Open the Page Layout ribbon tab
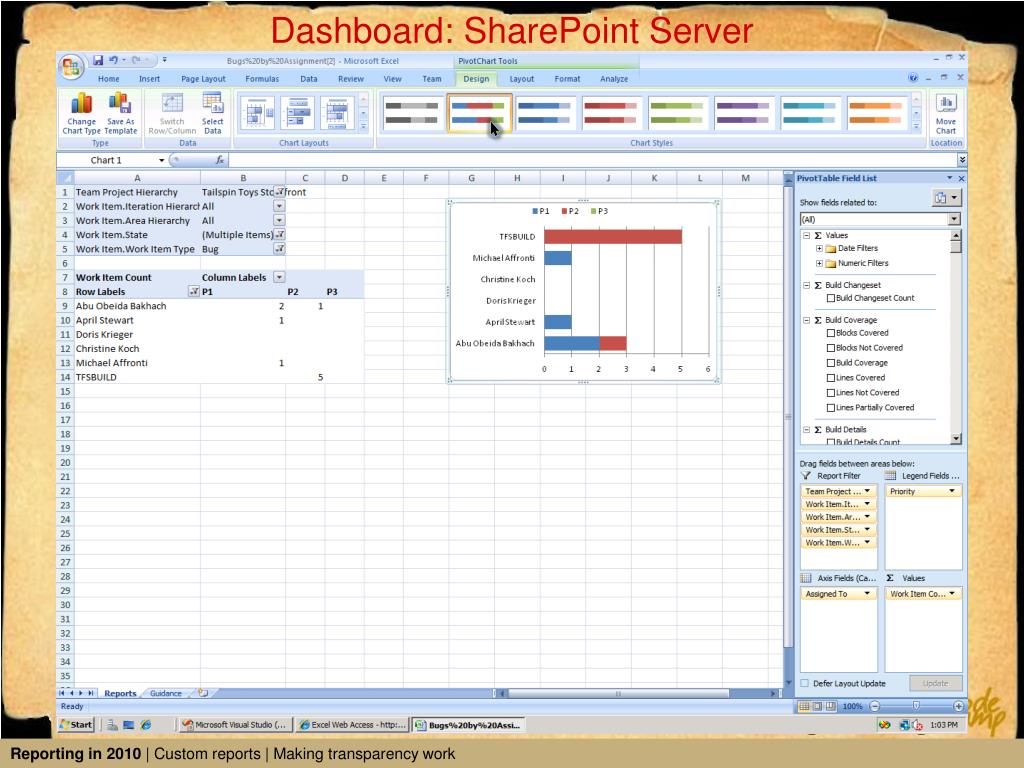Screen dimensions: 1024x768 [203, 79]
